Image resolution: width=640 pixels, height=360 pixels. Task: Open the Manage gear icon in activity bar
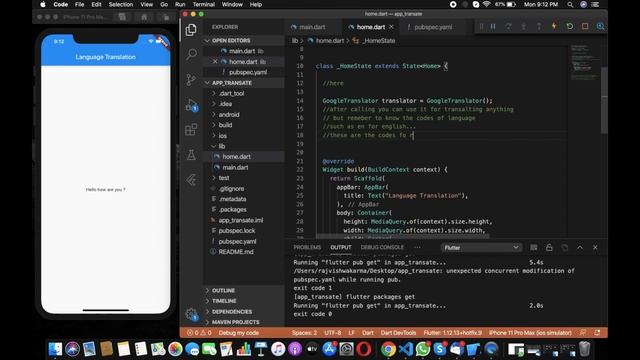(x=191, y=314)
